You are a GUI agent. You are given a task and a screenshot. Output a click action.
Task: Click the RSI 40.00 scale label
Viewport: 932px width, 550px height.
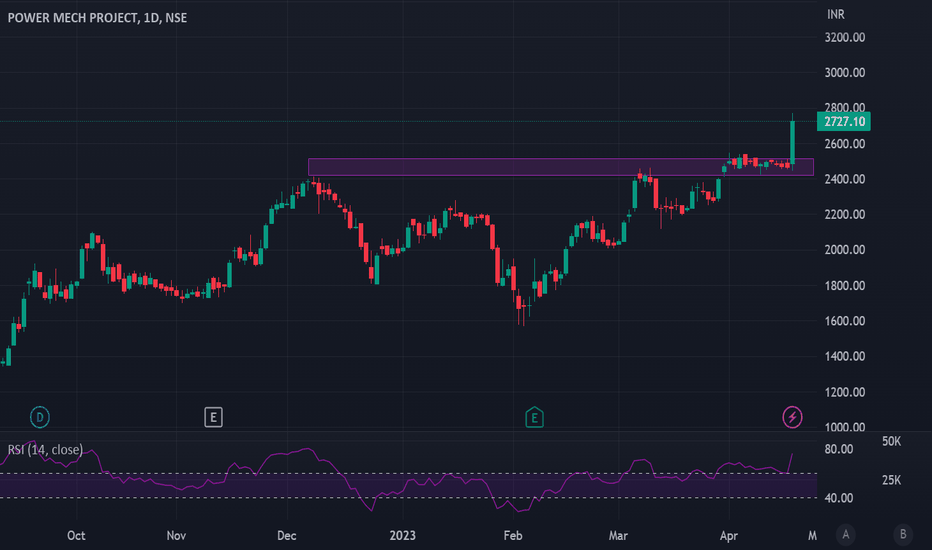[839, 498]
